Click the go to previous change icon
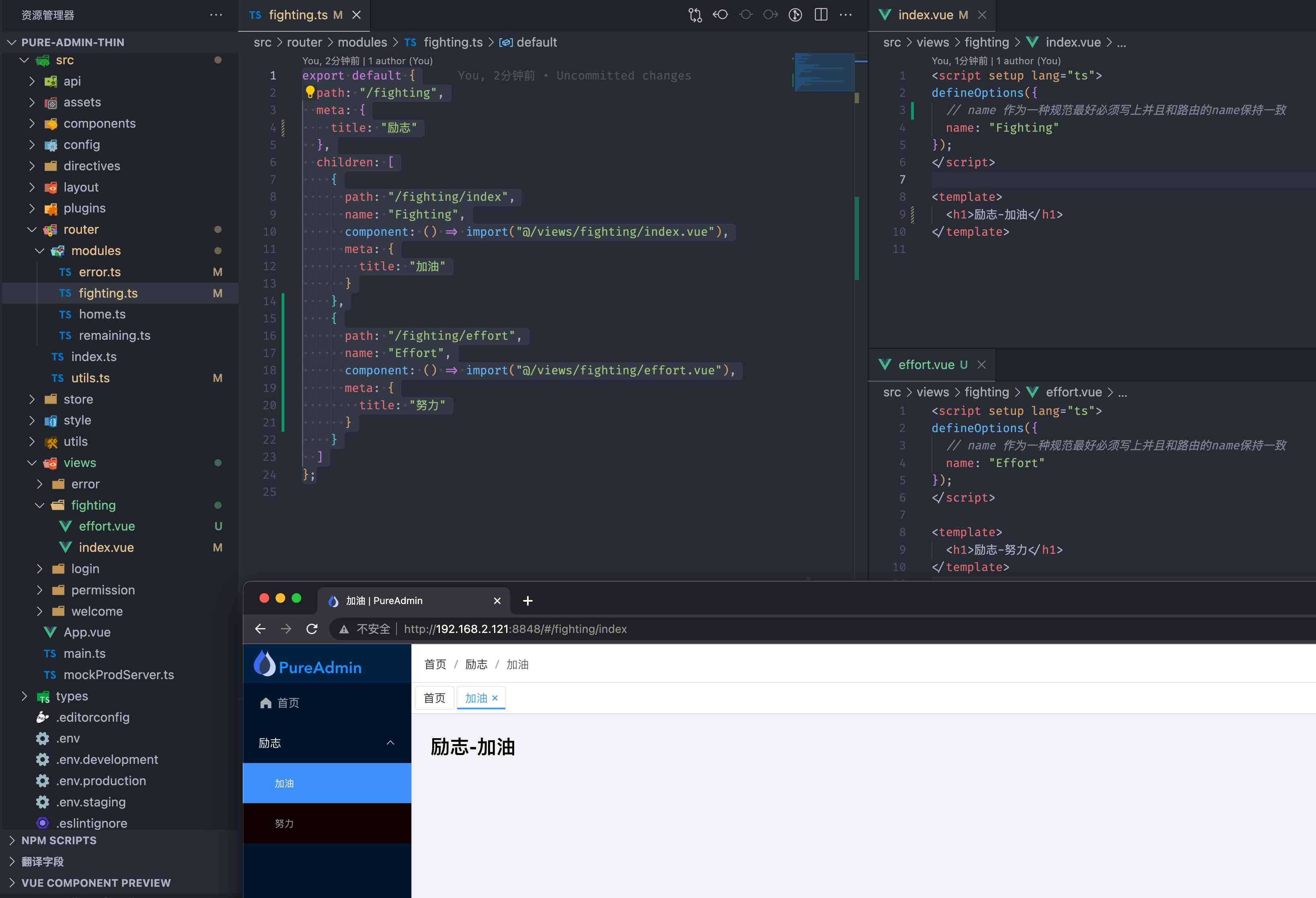 720,15
